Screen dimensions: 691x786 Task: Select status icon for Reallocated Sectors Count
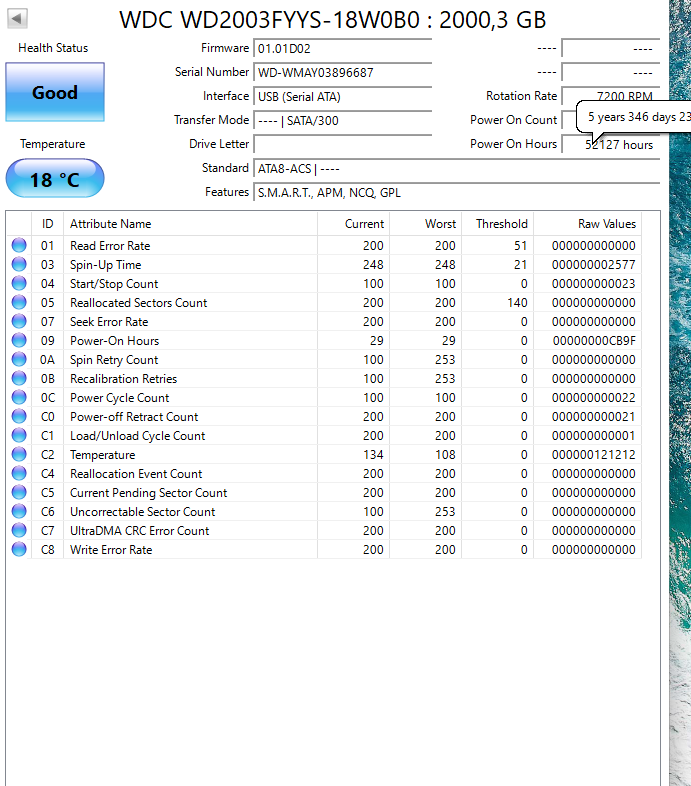pyautogui.click(x=19, y=303)
